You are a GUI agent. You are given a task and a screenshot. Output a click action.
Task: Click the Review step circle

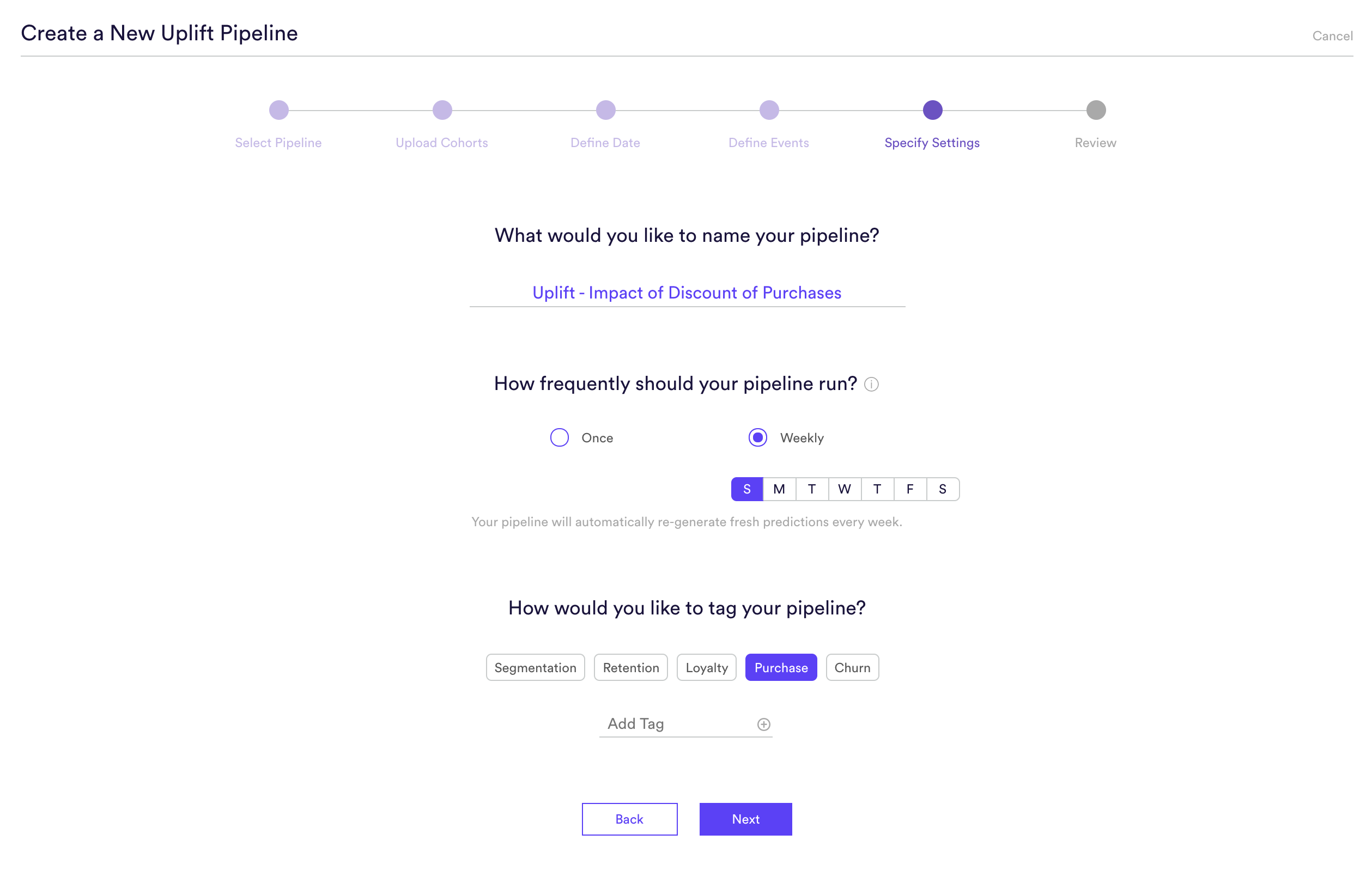point(1096,110)
